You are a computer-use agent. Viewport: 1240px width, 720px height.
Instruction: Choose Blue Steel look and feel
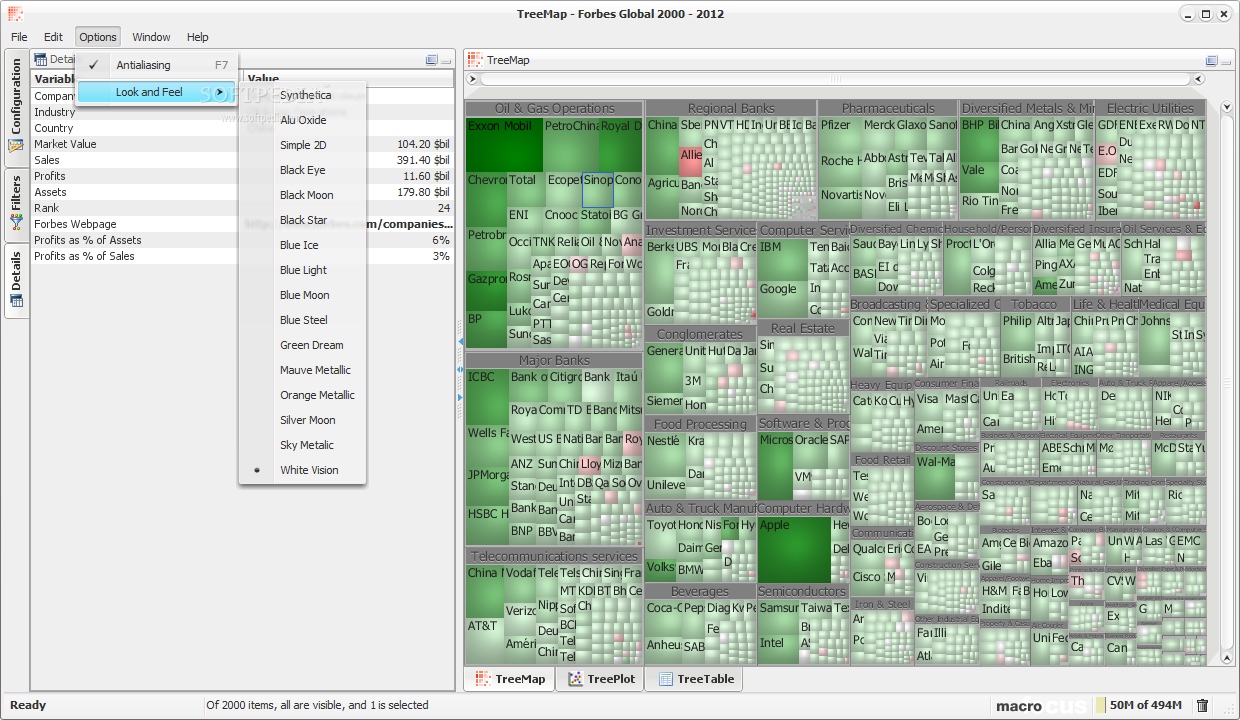pyautogui.click(x=302, y=320)
